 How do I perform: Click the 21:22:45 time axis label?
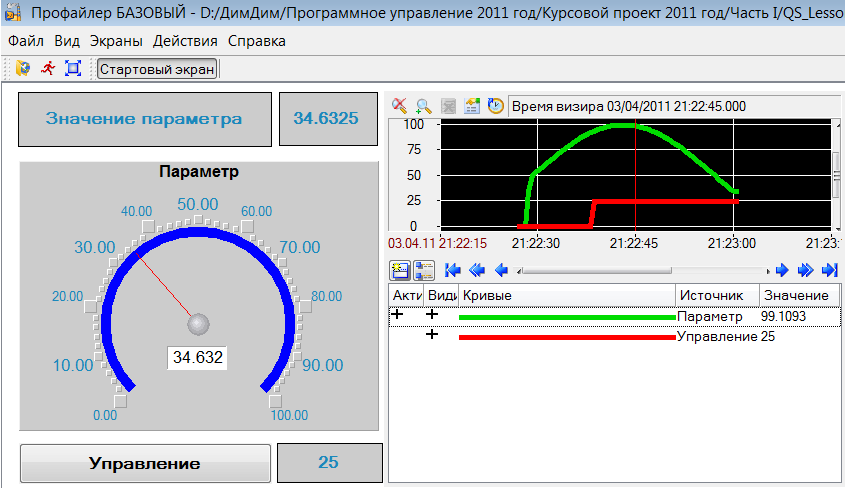(x=634, y=243)
